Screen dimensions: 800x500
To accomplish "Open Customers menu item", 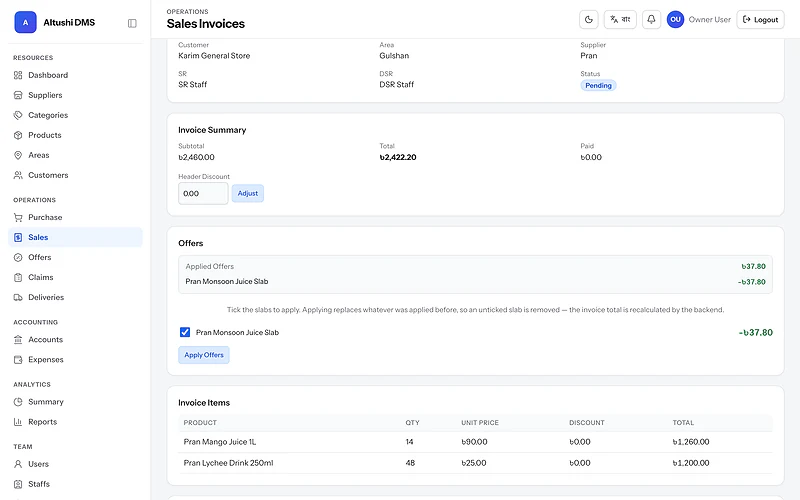I will click(x=75, y=175).
